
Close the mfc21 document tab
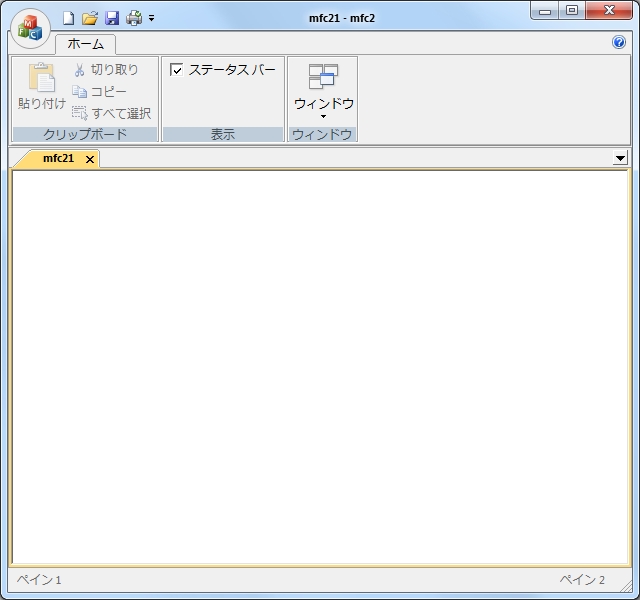[90, 160]
